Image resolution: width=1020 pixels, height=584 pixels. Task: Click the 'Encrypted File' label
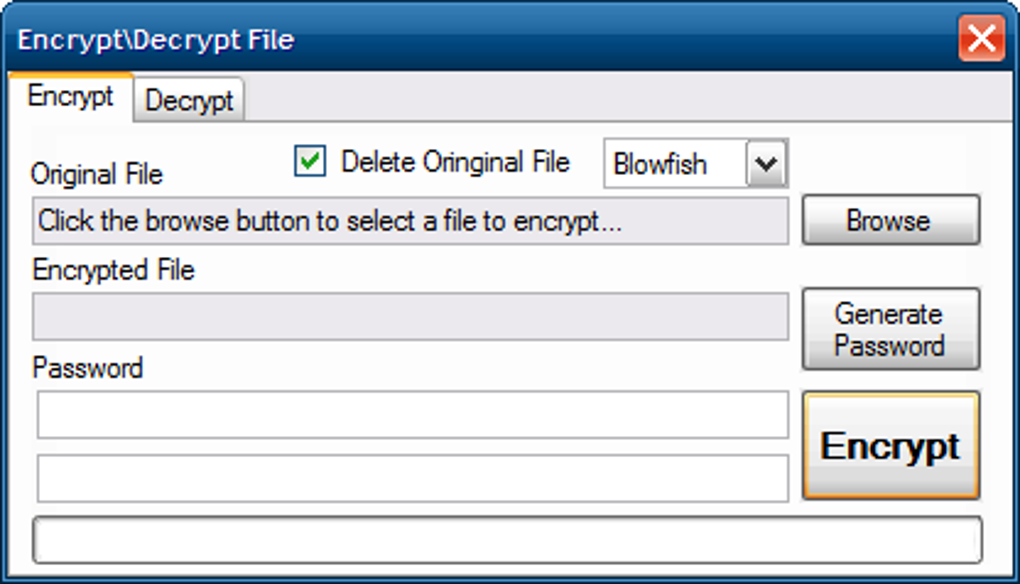113,271
